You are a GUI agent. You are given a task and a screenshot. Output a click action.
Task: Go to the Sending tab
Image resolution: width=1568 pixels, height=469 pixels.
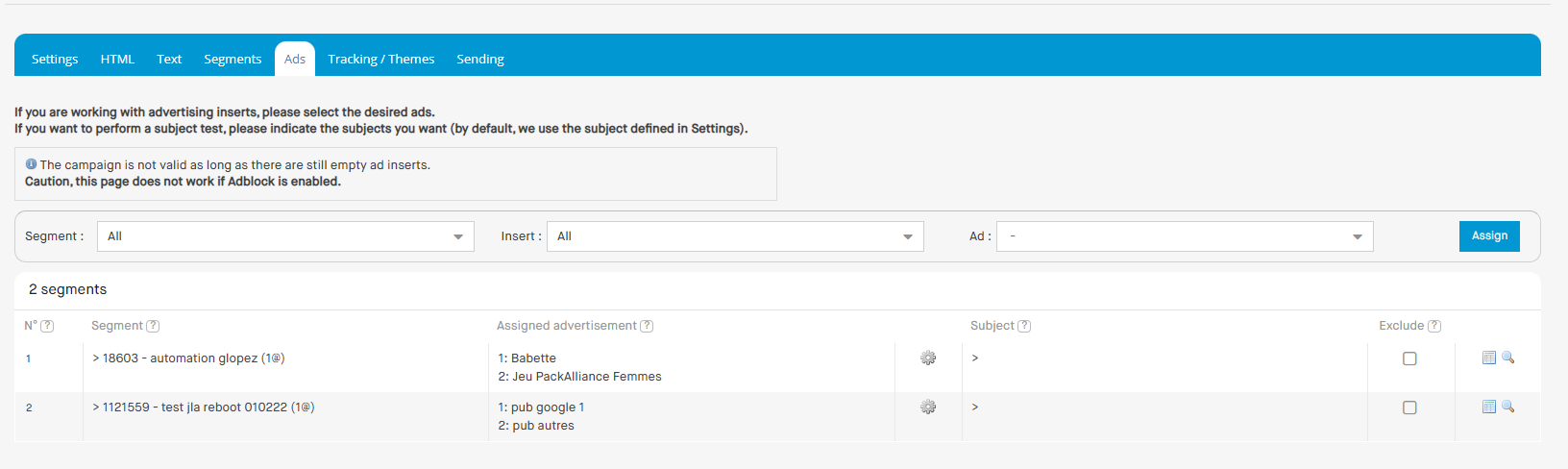coord(480,59)
